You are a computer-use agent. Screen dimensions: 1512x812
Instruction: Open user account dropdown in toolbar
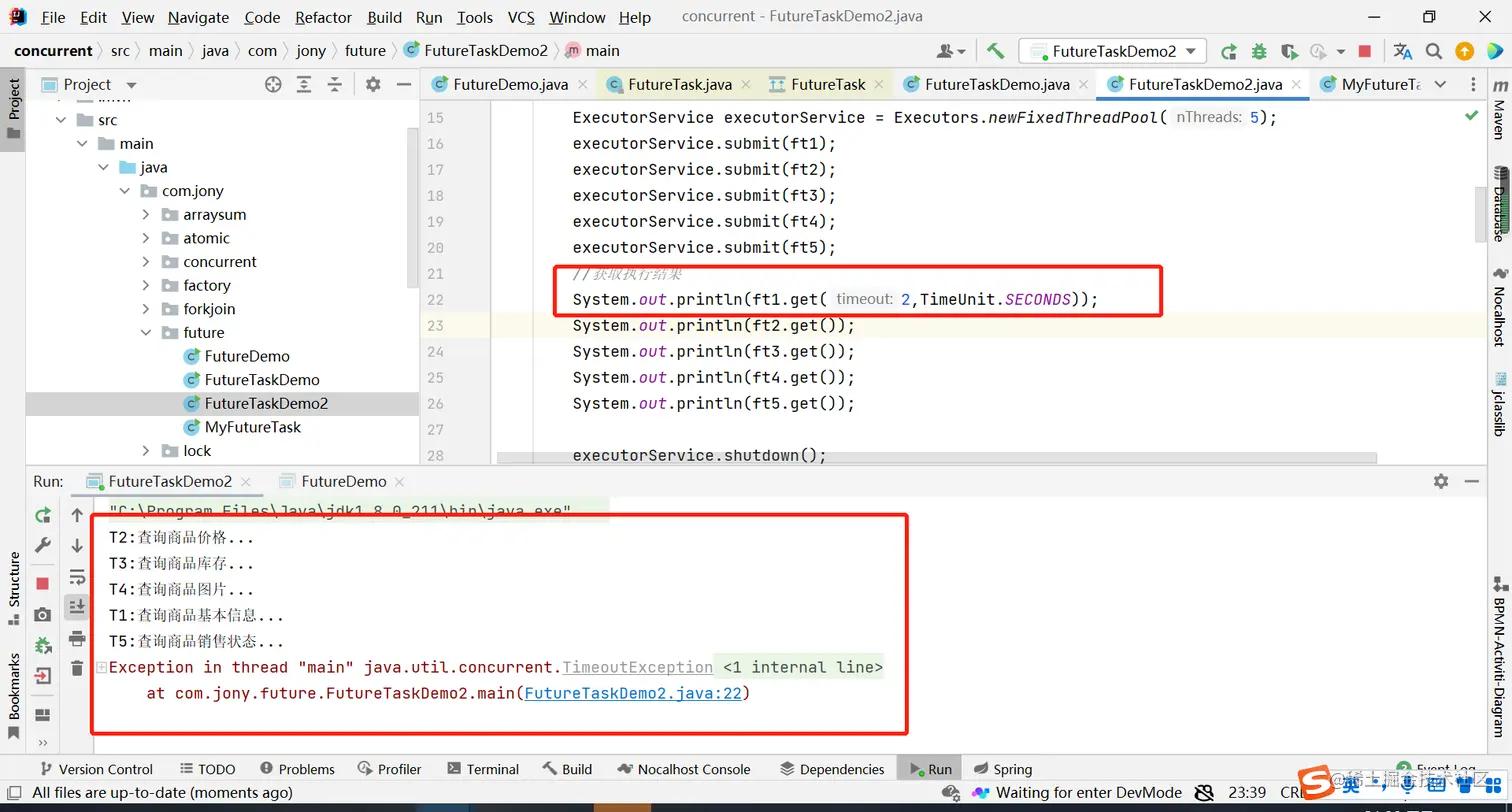[x=951, y=51]
